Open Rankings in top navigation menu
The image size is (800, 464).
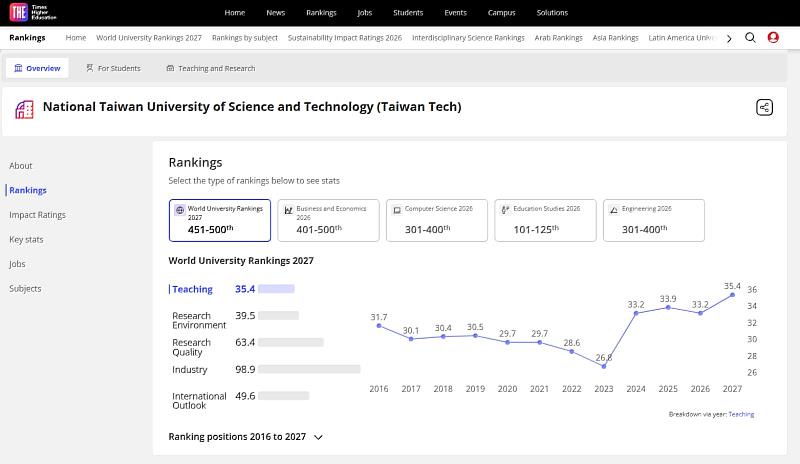321,13
